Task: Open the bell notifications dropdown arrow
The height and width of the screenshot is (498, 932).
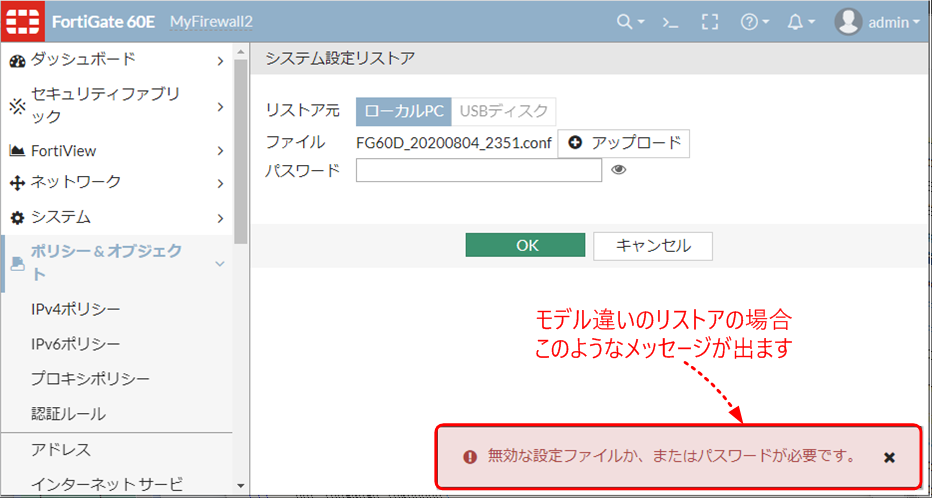Action: click(x=811, y=23)
